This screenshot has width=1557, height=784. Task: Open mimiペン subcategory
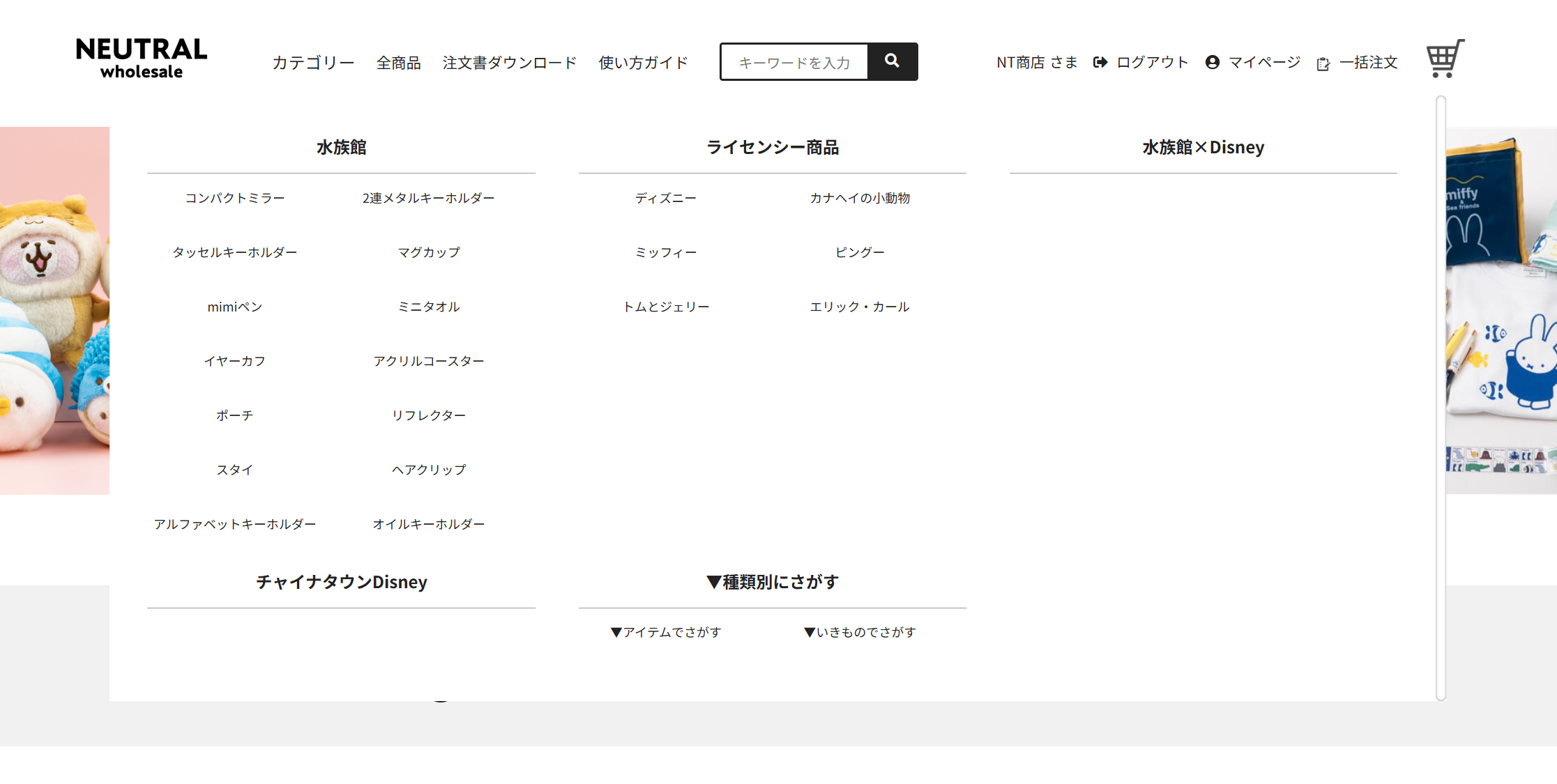(235, 307)
